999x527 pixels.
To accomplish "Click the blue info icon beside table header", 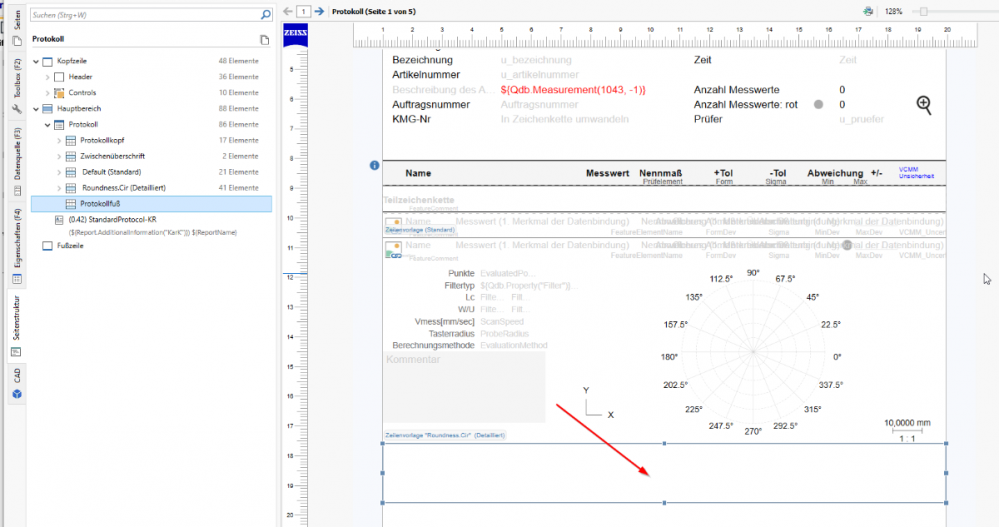I will point(374,164).
